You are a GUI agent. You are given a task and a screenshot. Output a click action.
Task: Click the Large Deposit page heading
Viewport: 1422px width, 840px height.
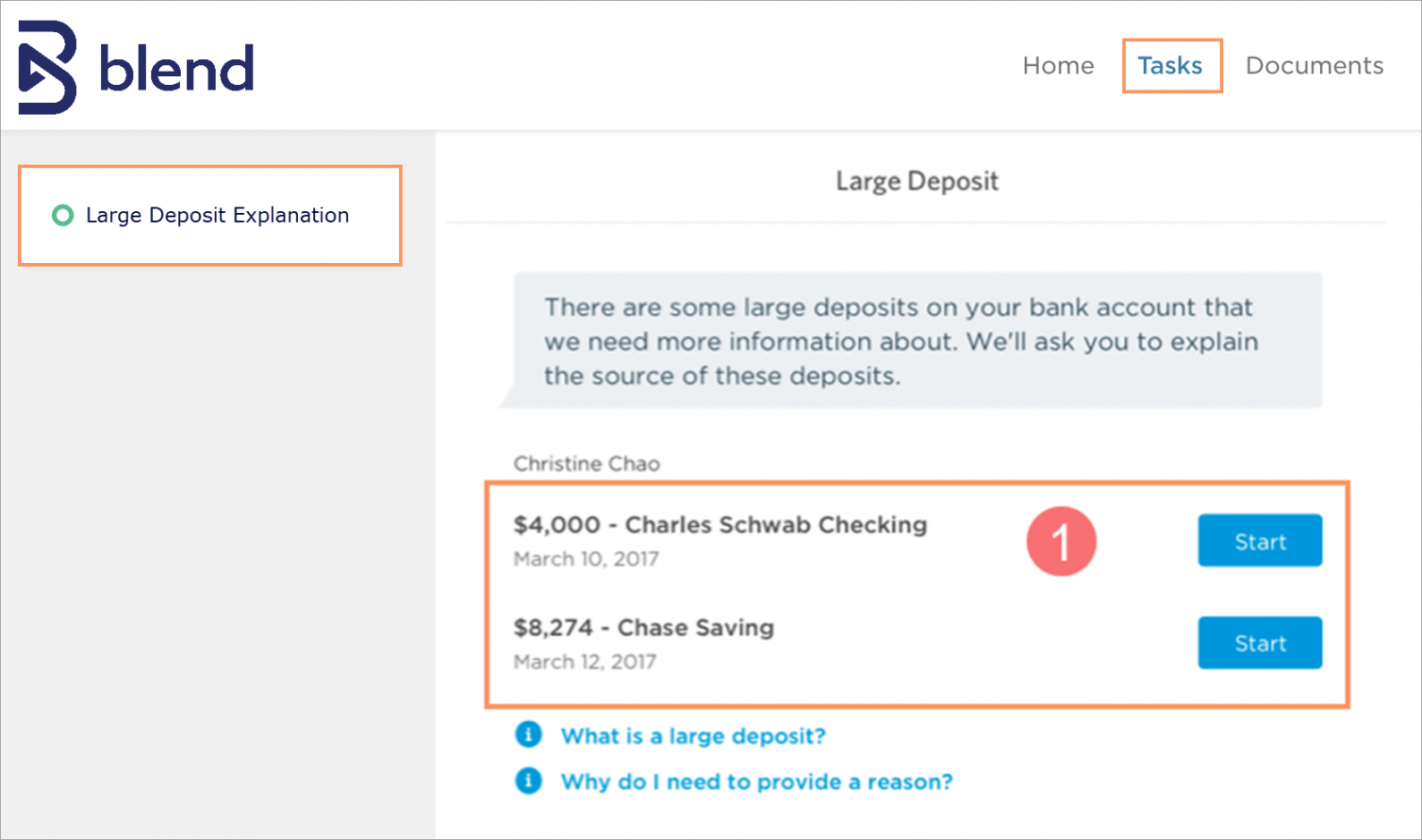tap(917, 181)
